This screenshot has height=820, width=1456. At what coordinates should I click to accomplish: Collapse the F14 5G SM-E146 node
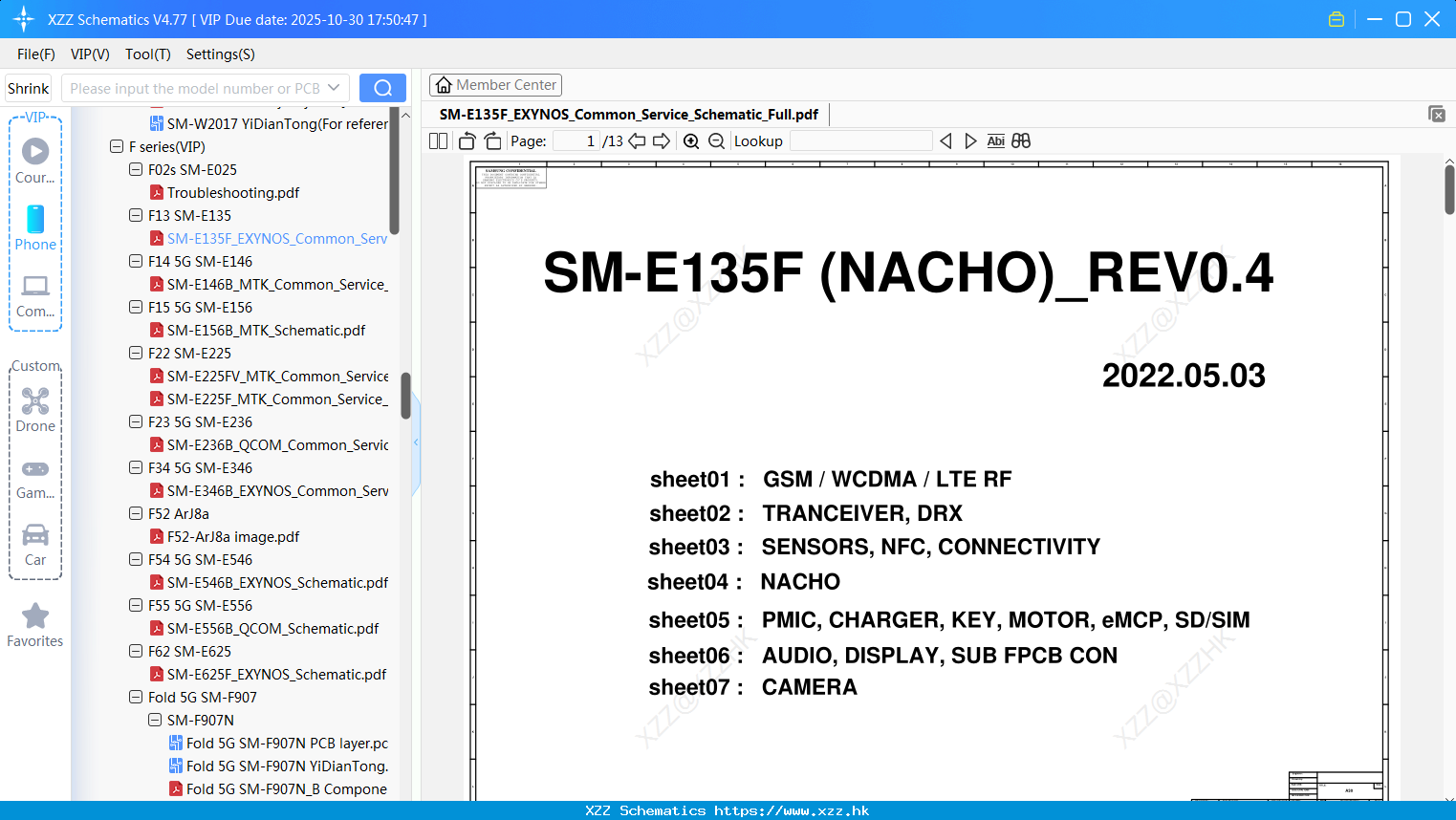(136, 261)
